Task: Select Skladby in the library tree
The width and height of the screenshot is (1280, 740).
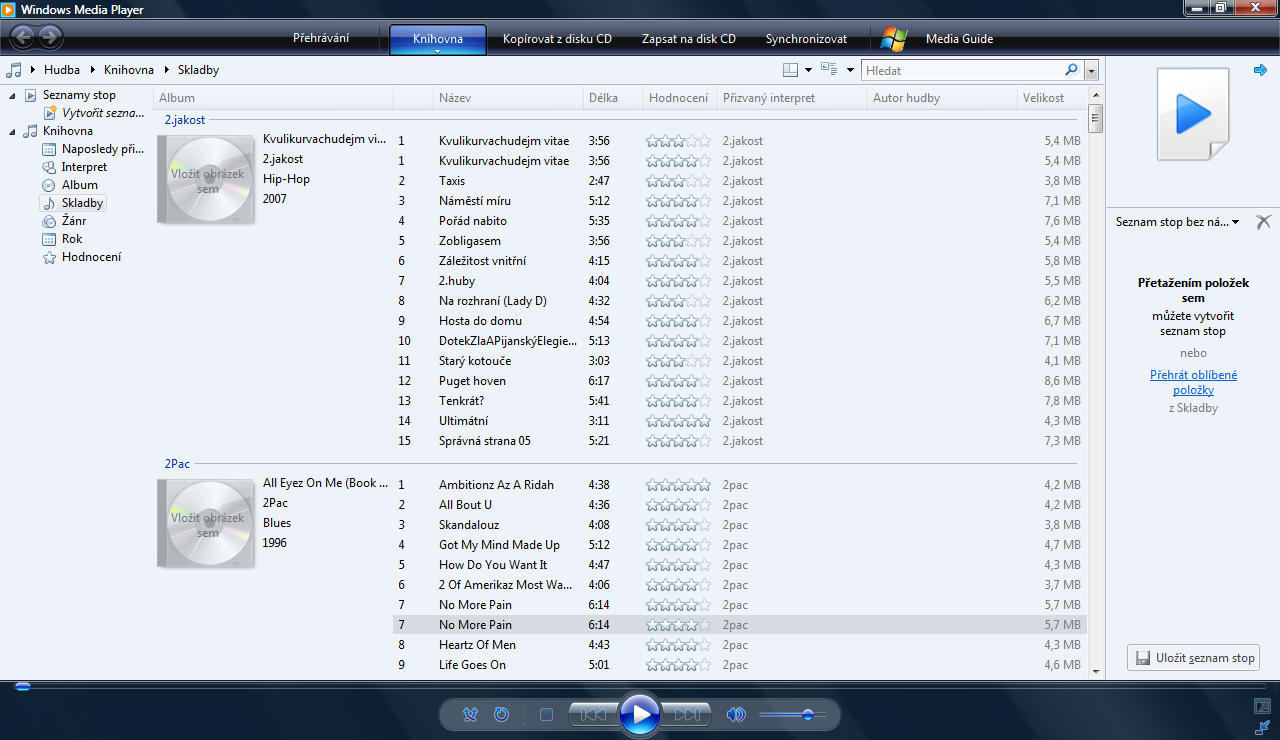Action: [x=82, y=203]
